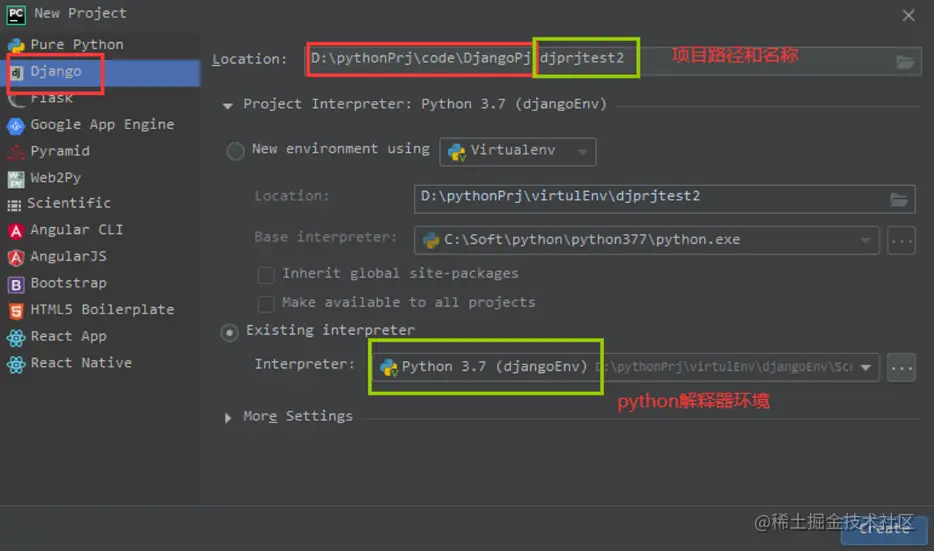
Task: Select Scientific project type
Action: point(100,203)
